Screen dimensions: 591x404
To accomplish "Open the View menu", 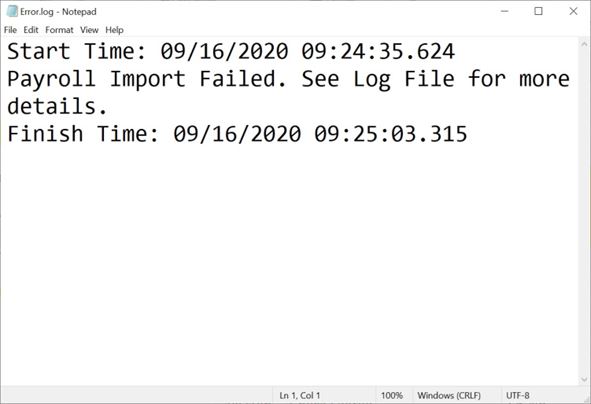I will [89, 30].
